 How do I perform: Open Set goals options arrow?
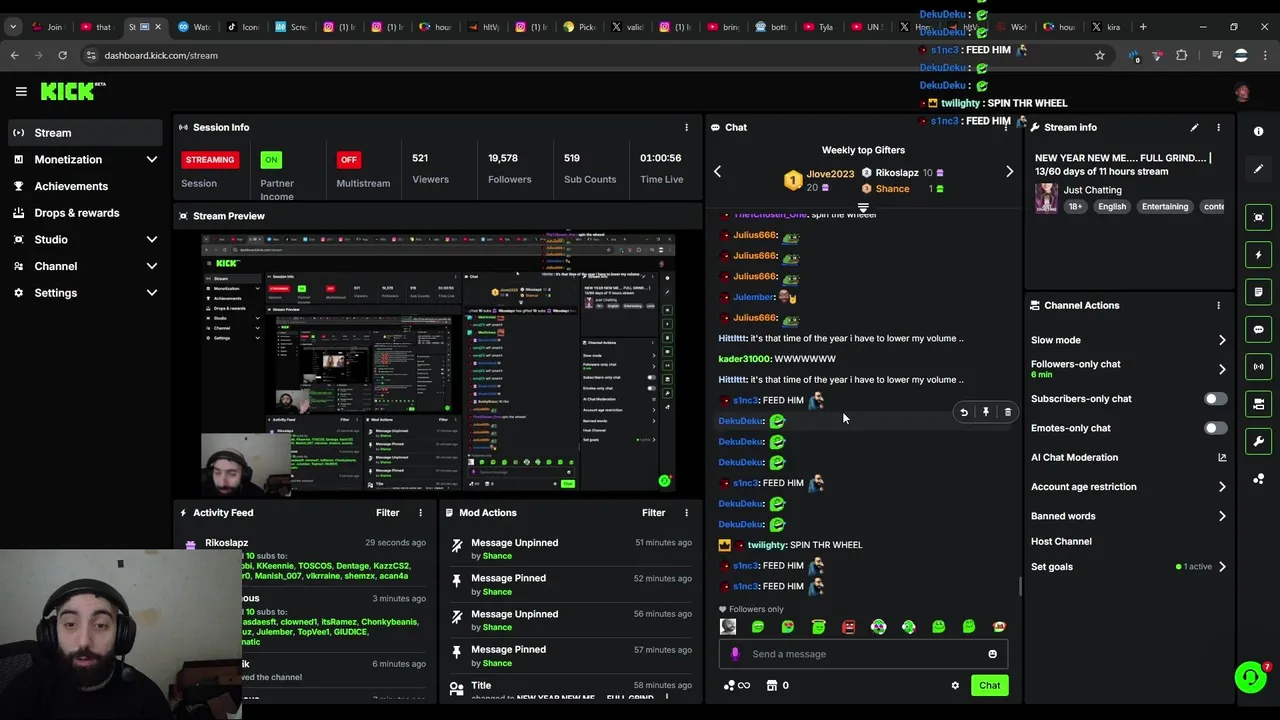tap(1221, 567)
